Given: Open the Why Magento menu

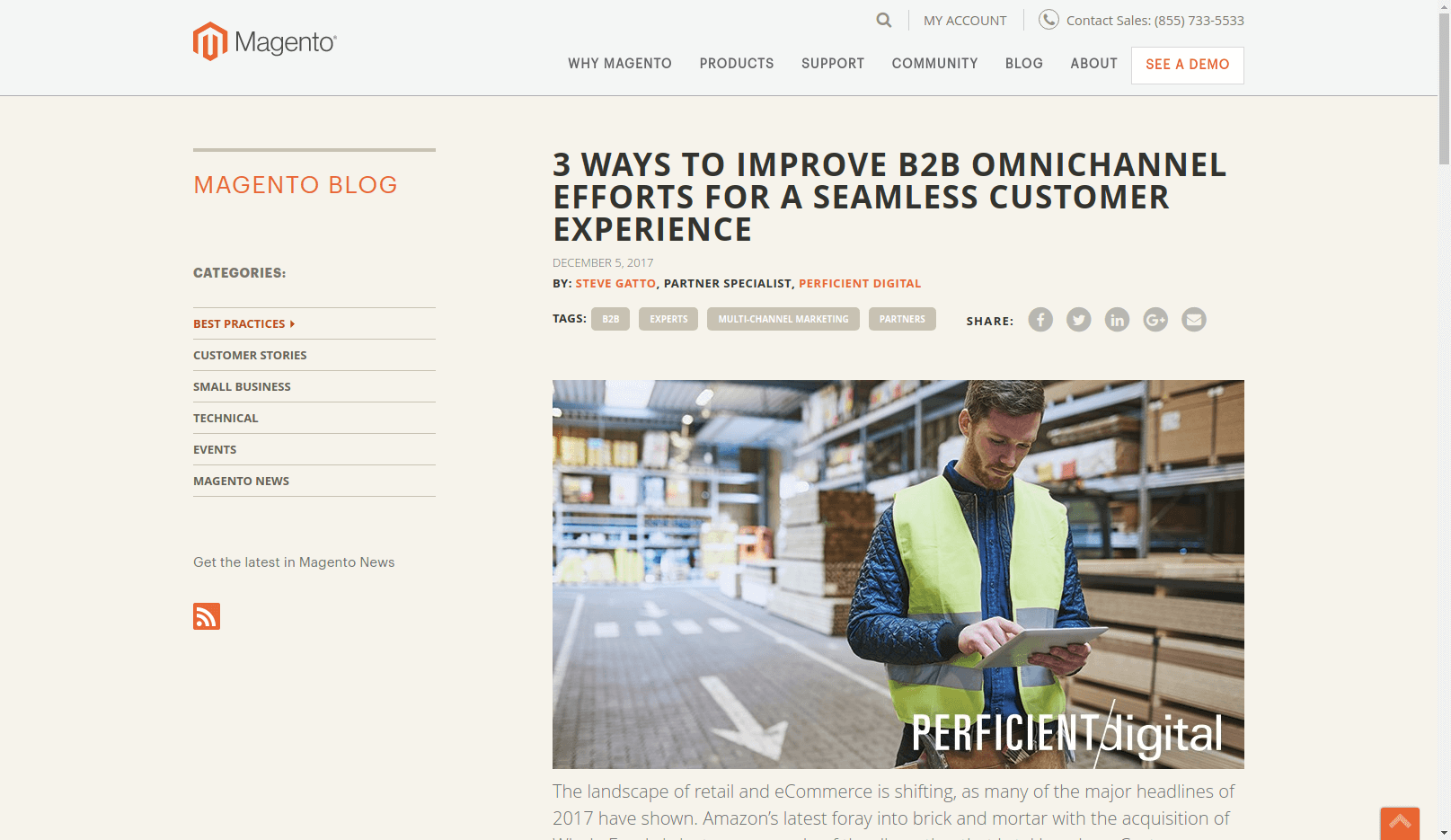Looking at the screenshot, I should tap(620, 64).
